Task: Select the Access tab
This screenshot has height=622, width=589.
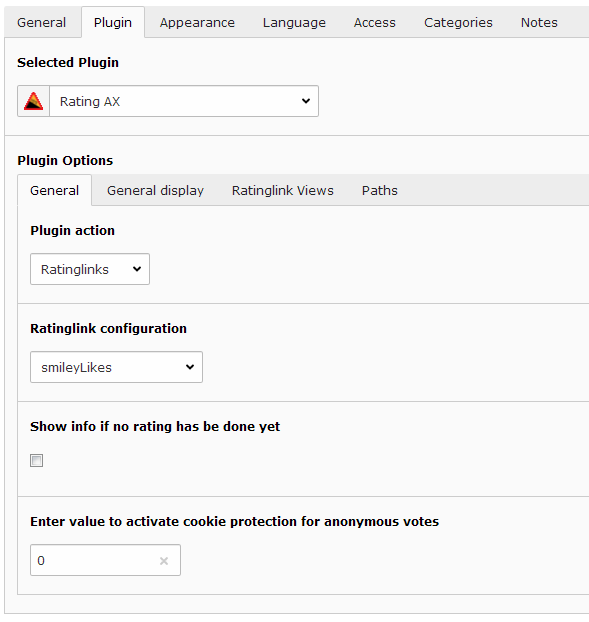Action: 375,23
